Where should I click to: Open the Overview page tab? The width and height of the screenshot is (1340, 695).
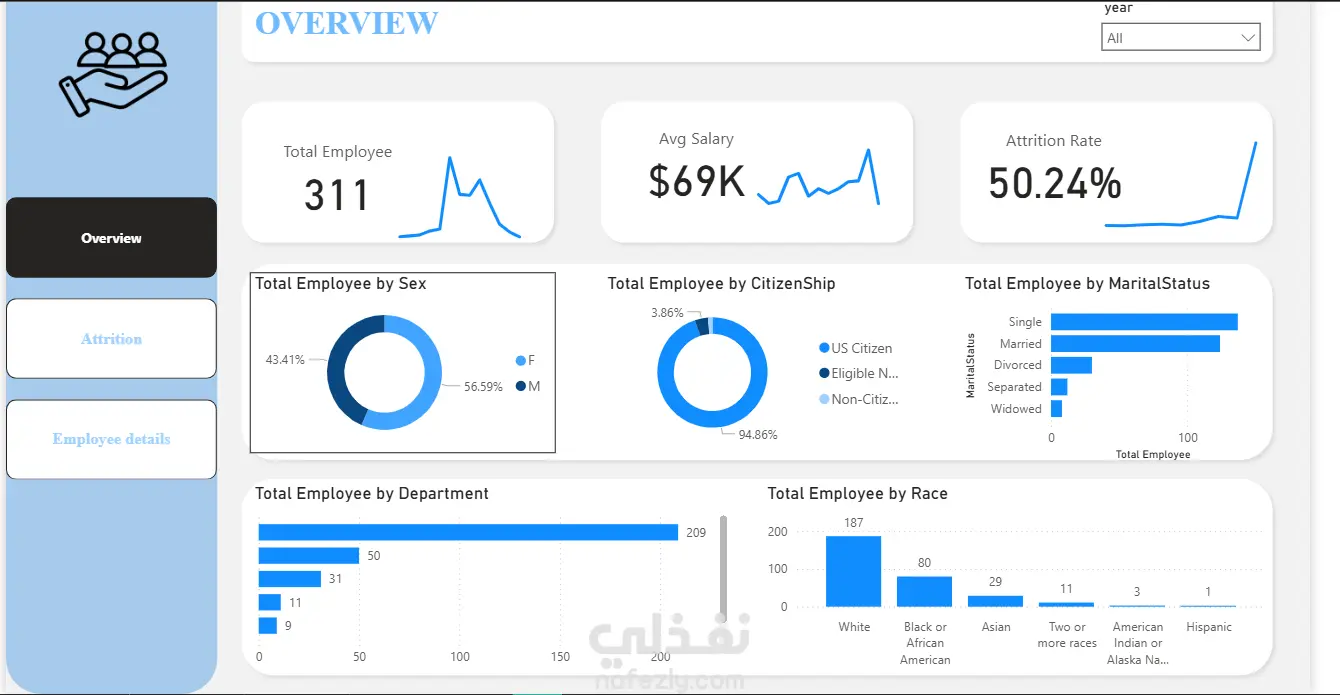(x=111, y=238)
